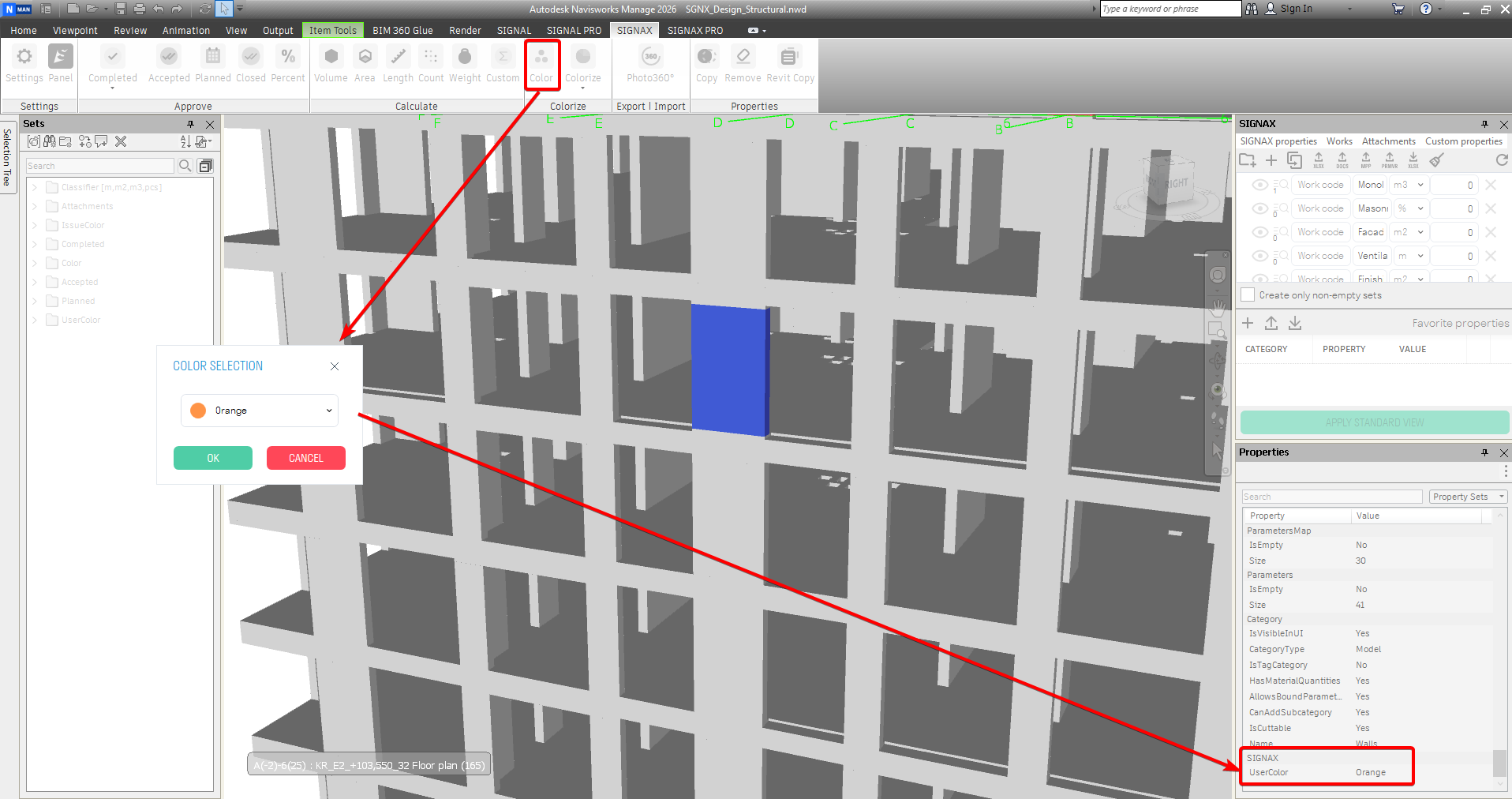Image resolution: width=1512 pixels, height=799 pixels.
Task: Click the Properties panel search field
Action: [1331, 497]
